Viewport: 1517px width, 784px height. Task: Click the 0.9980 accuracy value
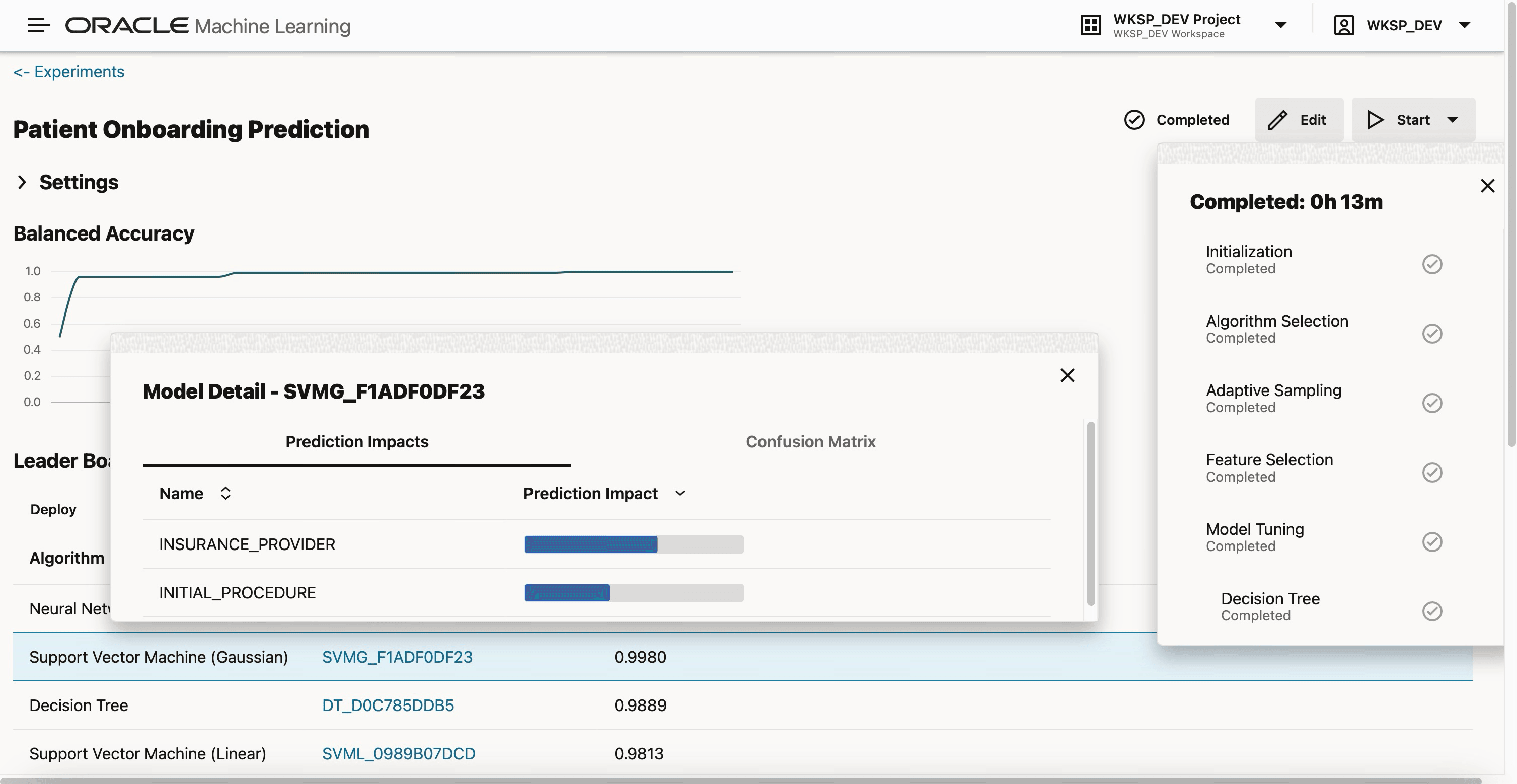tap(640, 657)
